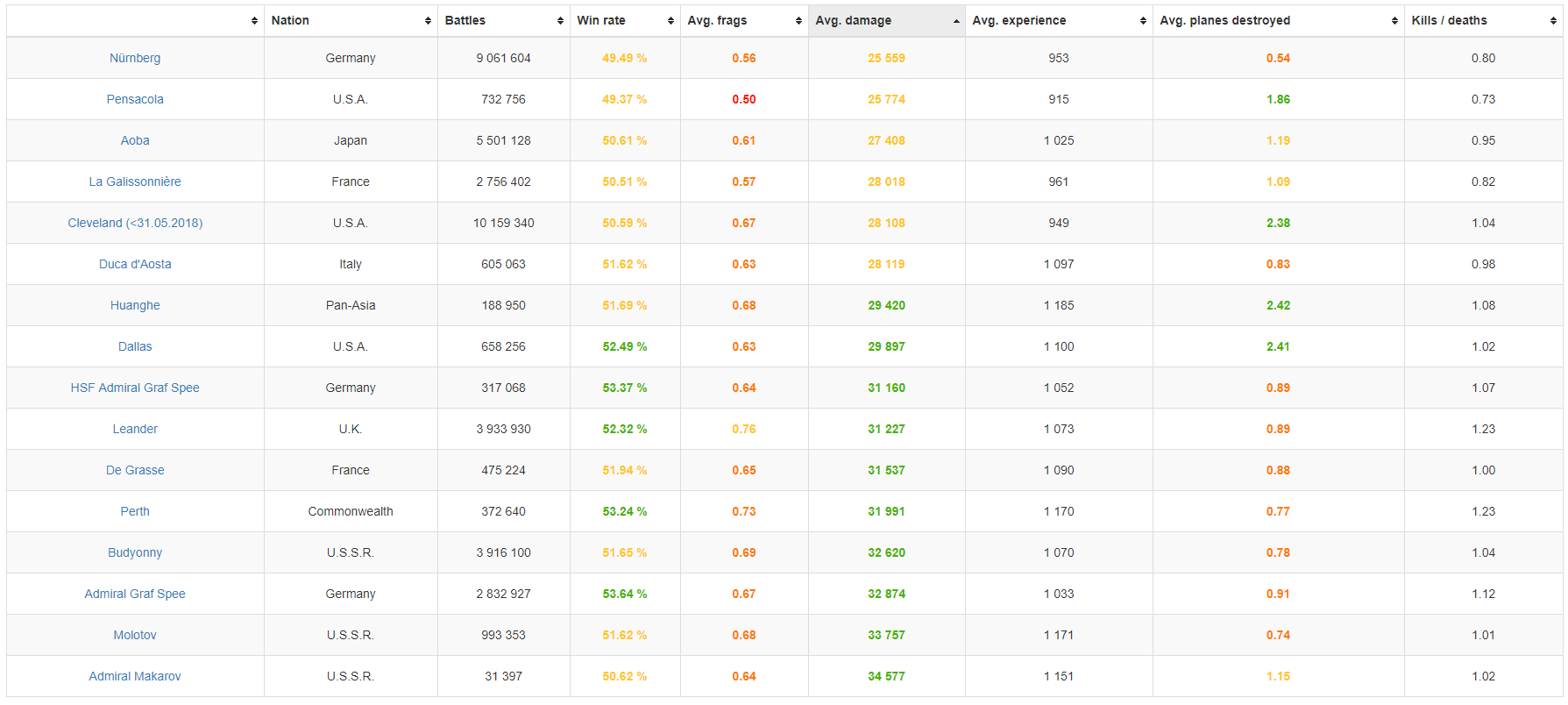Click sort arrows for Avg. planes destroyed
This screenshot has height=705, width=1568.
1394,21
